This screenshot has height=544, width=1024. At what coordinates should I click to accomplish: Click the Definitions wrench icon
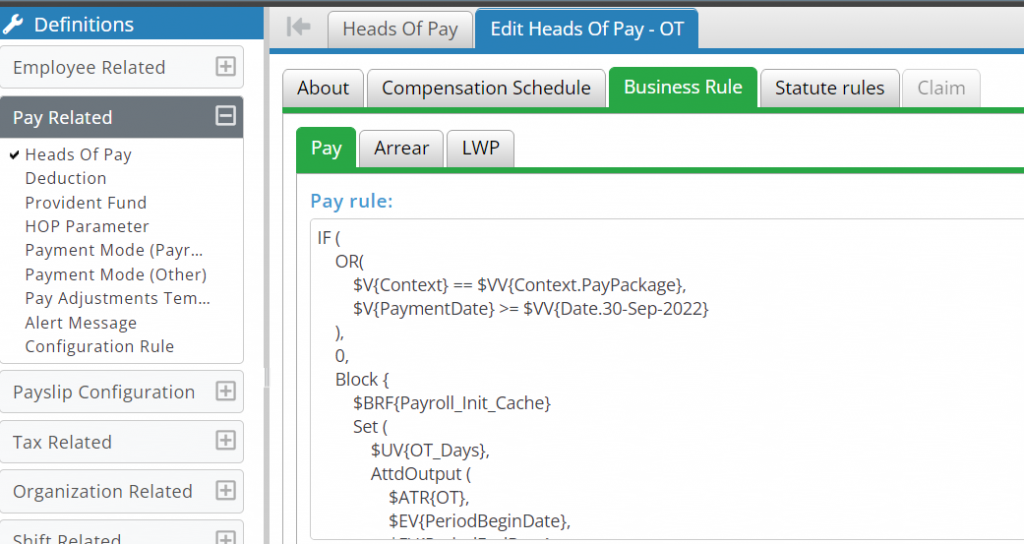point(13,25)
